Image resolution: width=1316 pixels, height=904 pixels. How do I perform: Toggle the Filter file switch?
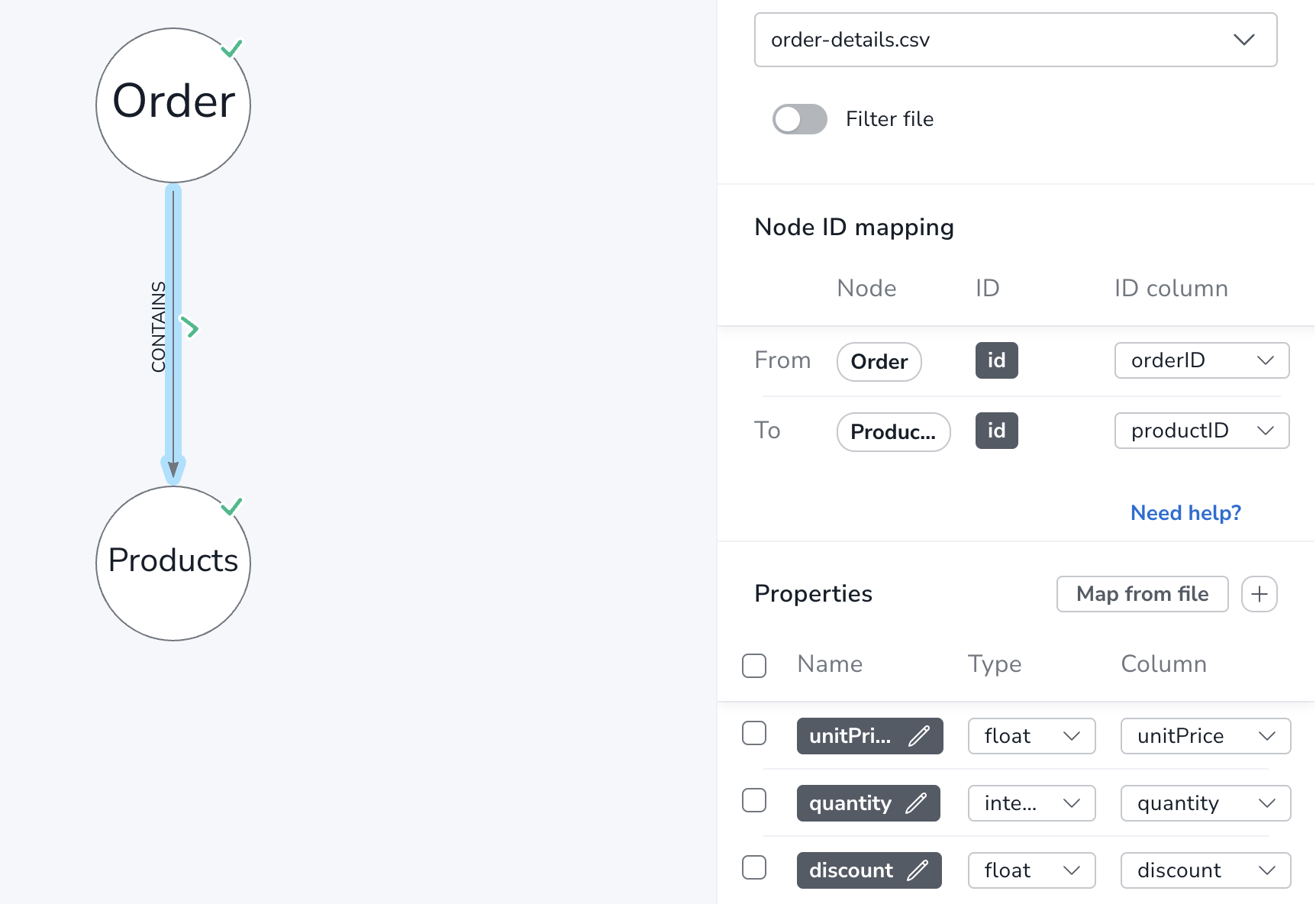click(800, 119)
